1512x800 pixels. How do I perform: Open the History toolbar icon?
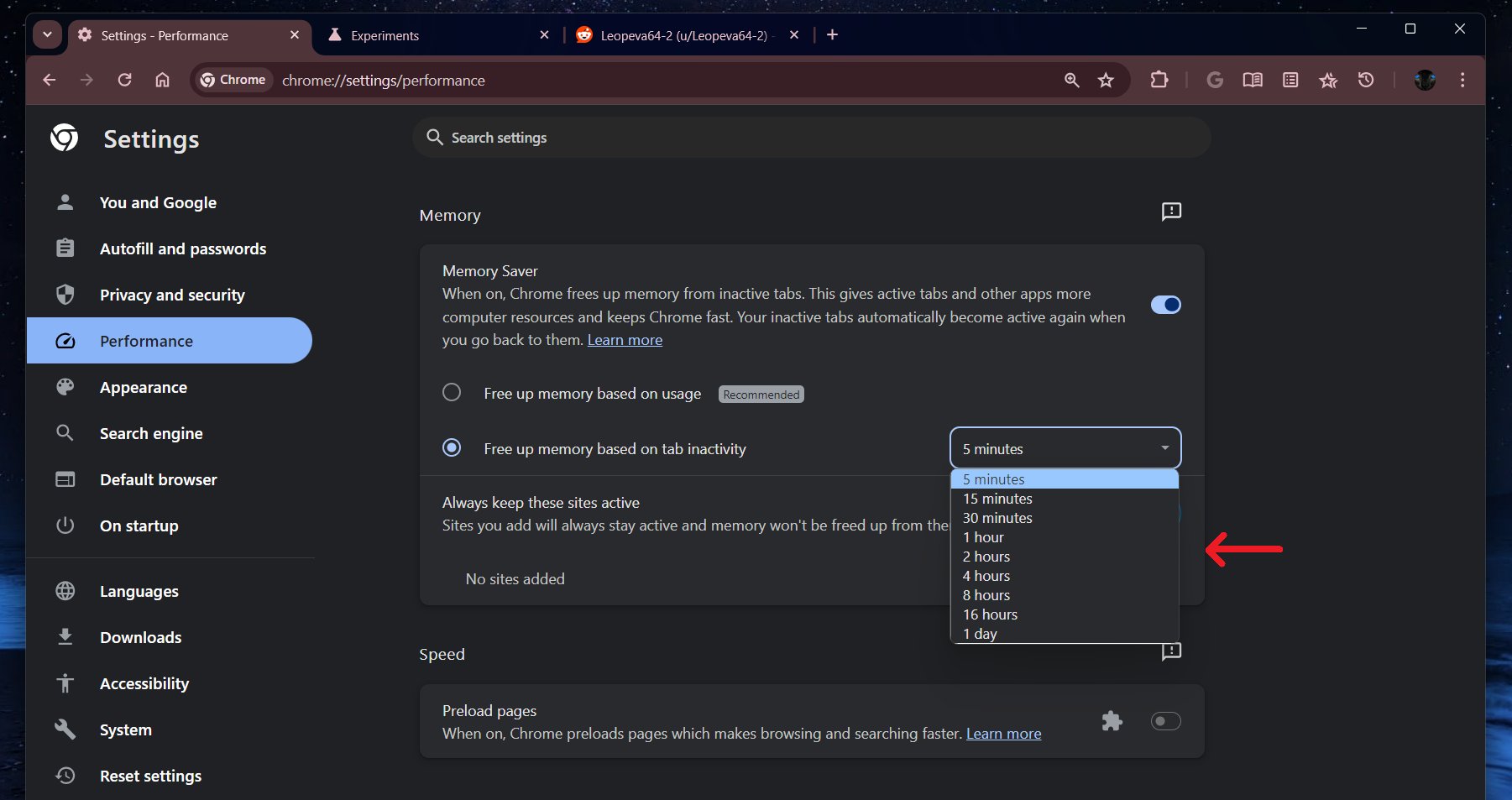coord(1366,80)
